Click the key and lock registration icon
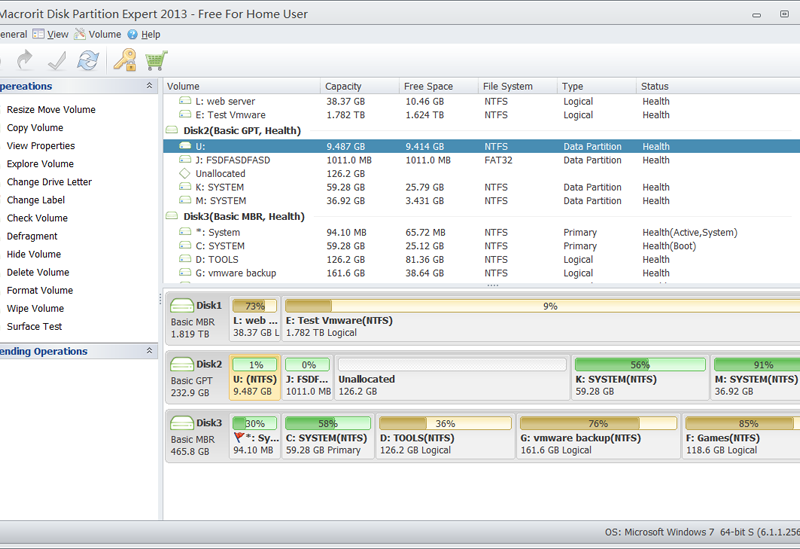The width and height of the screenshot is (800, 549). [x=125, y=60]
